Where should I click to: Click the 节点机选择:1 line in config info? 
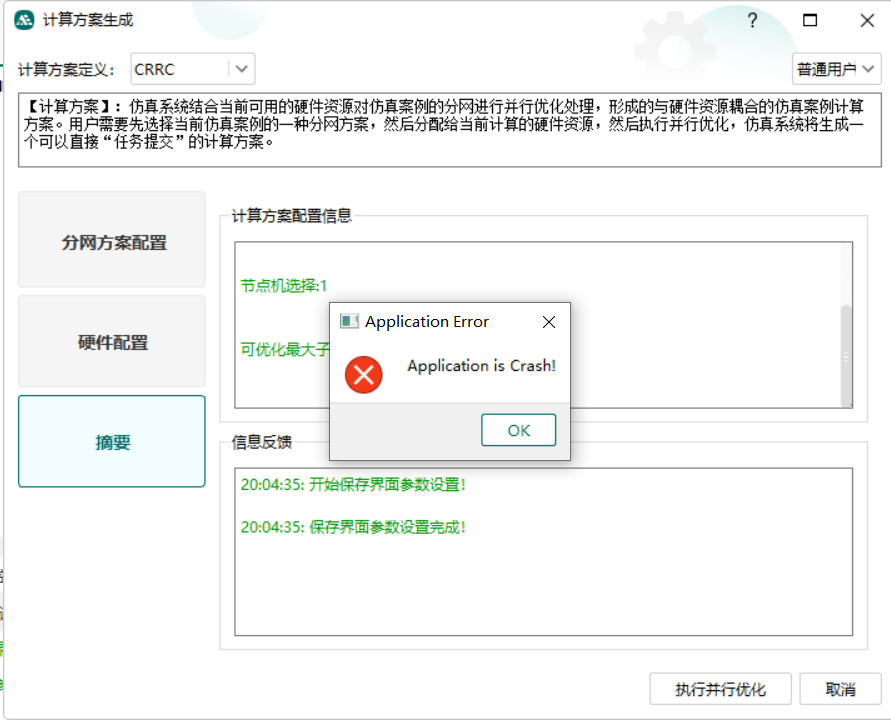coord(284,285)
